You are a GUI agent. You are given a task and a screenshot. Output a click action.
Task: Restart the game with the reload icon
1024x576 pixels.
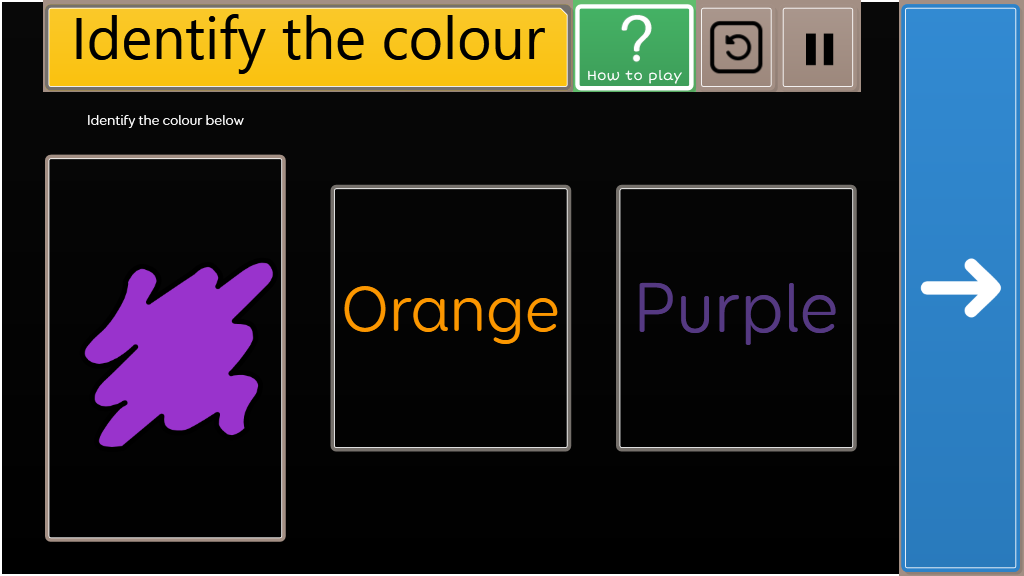click(736, 47)
